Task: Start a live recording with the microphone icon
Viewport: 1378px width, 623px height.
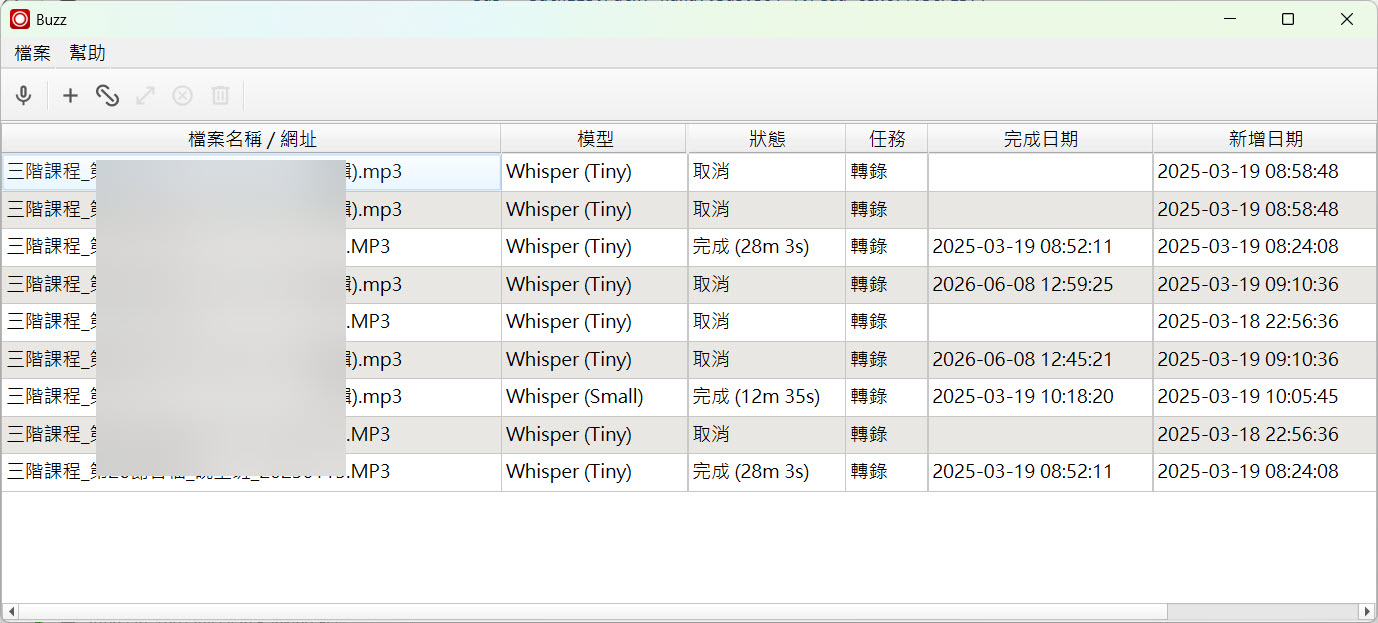Action: [x=23, y=96]
